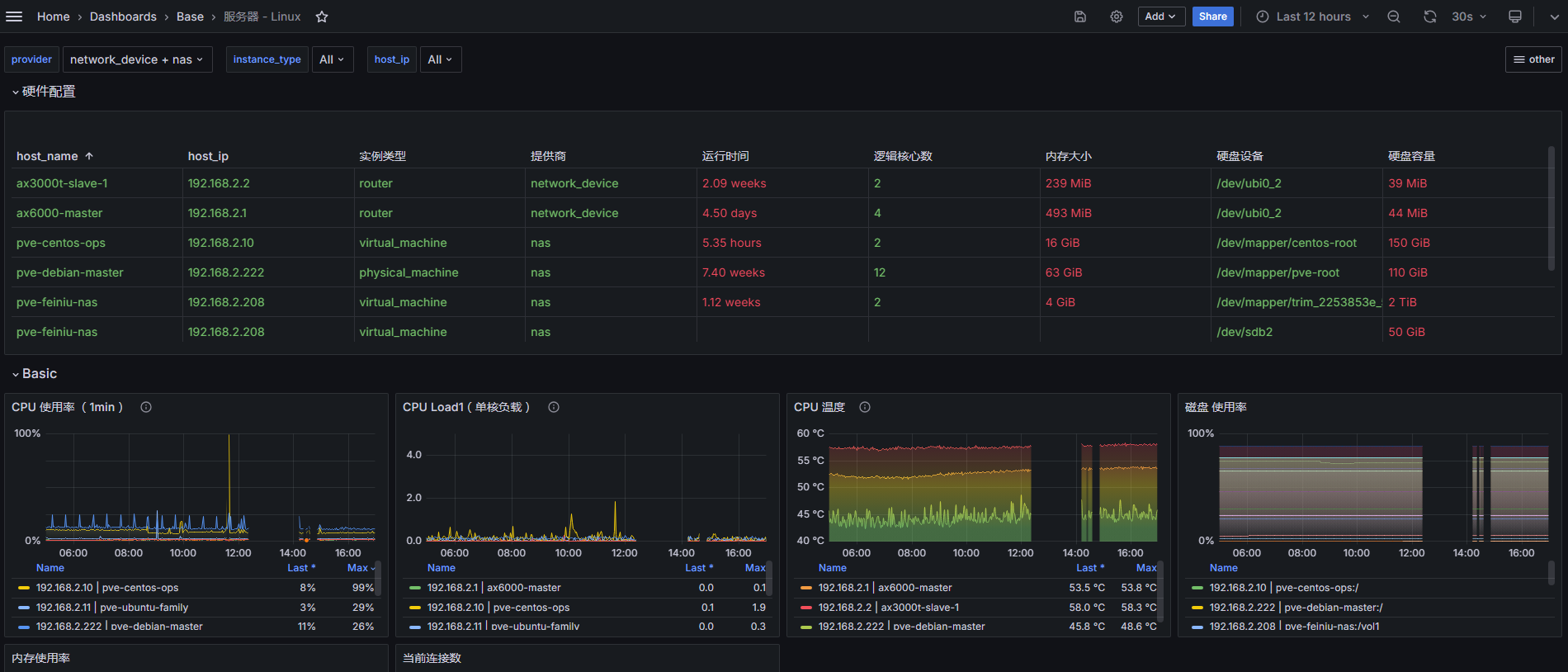
Task: Click the /dev/sdb2 disk device cell
Action: point(1244,332)
